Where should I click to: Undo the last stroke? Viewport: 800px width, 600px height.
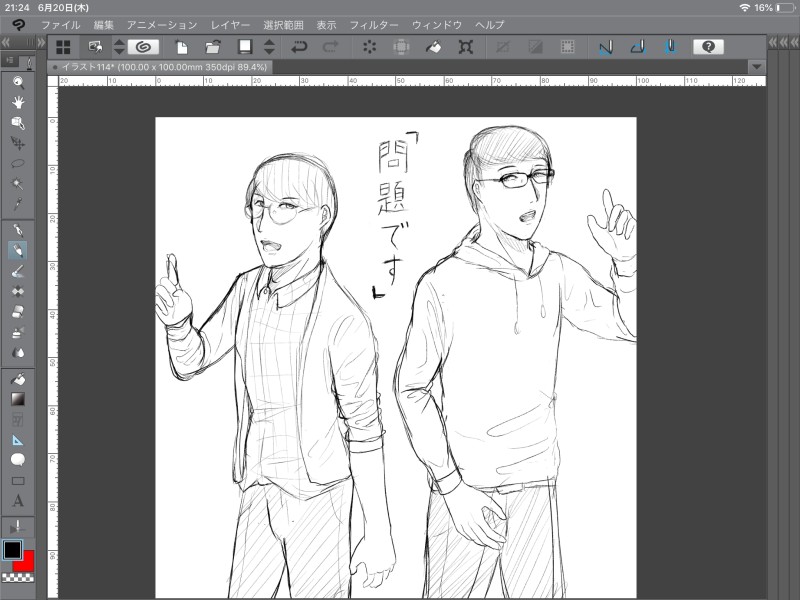(299, 47)
